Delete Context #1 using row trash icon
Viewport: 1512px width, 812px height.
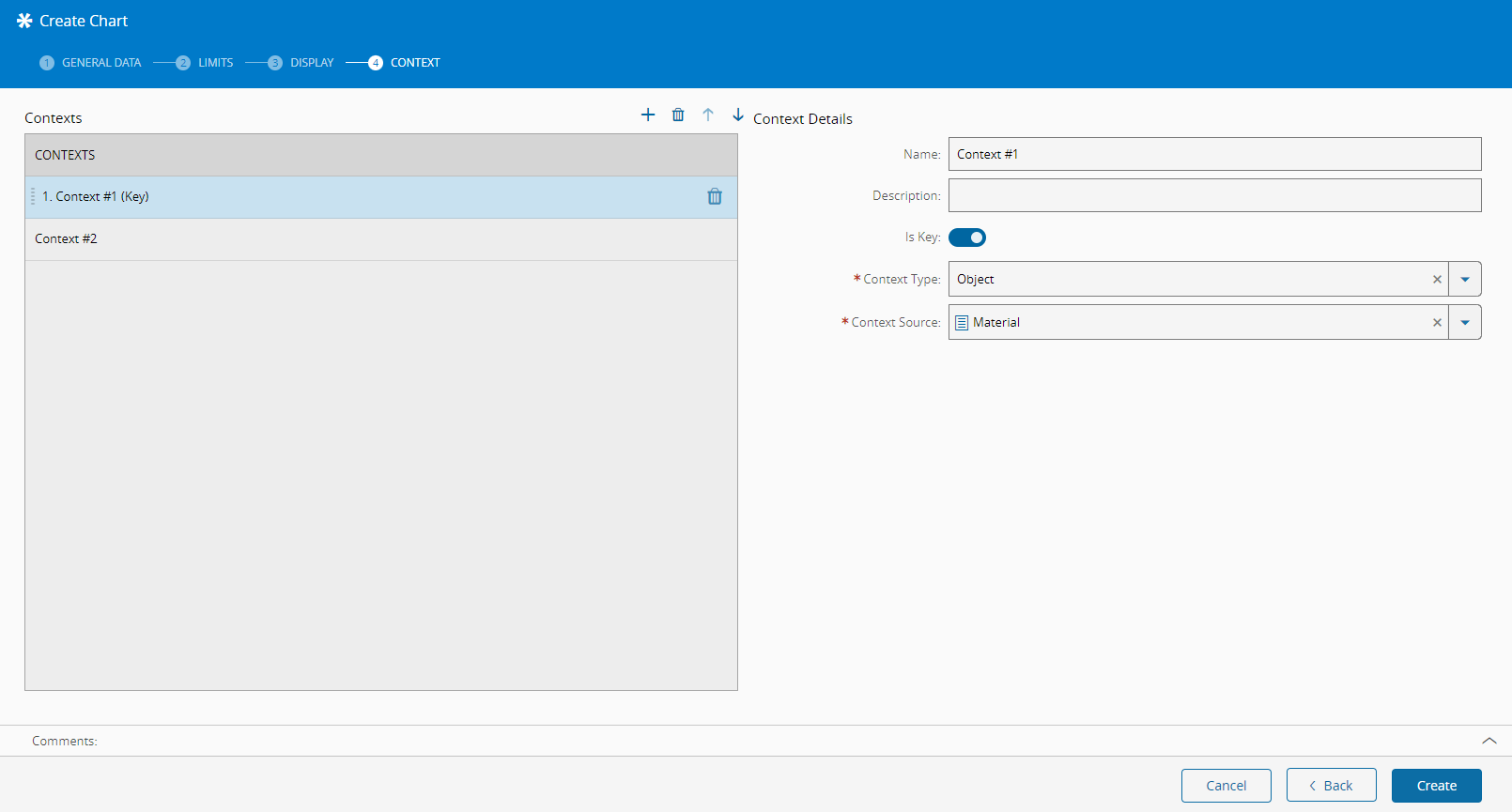pyautogui.click(x=715, y=196)
